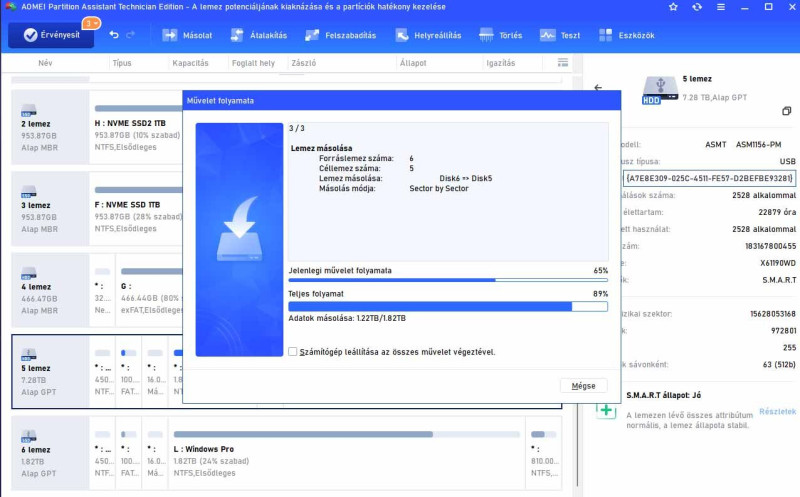Sort by the Foglalt hely column header

pos(253,63)
